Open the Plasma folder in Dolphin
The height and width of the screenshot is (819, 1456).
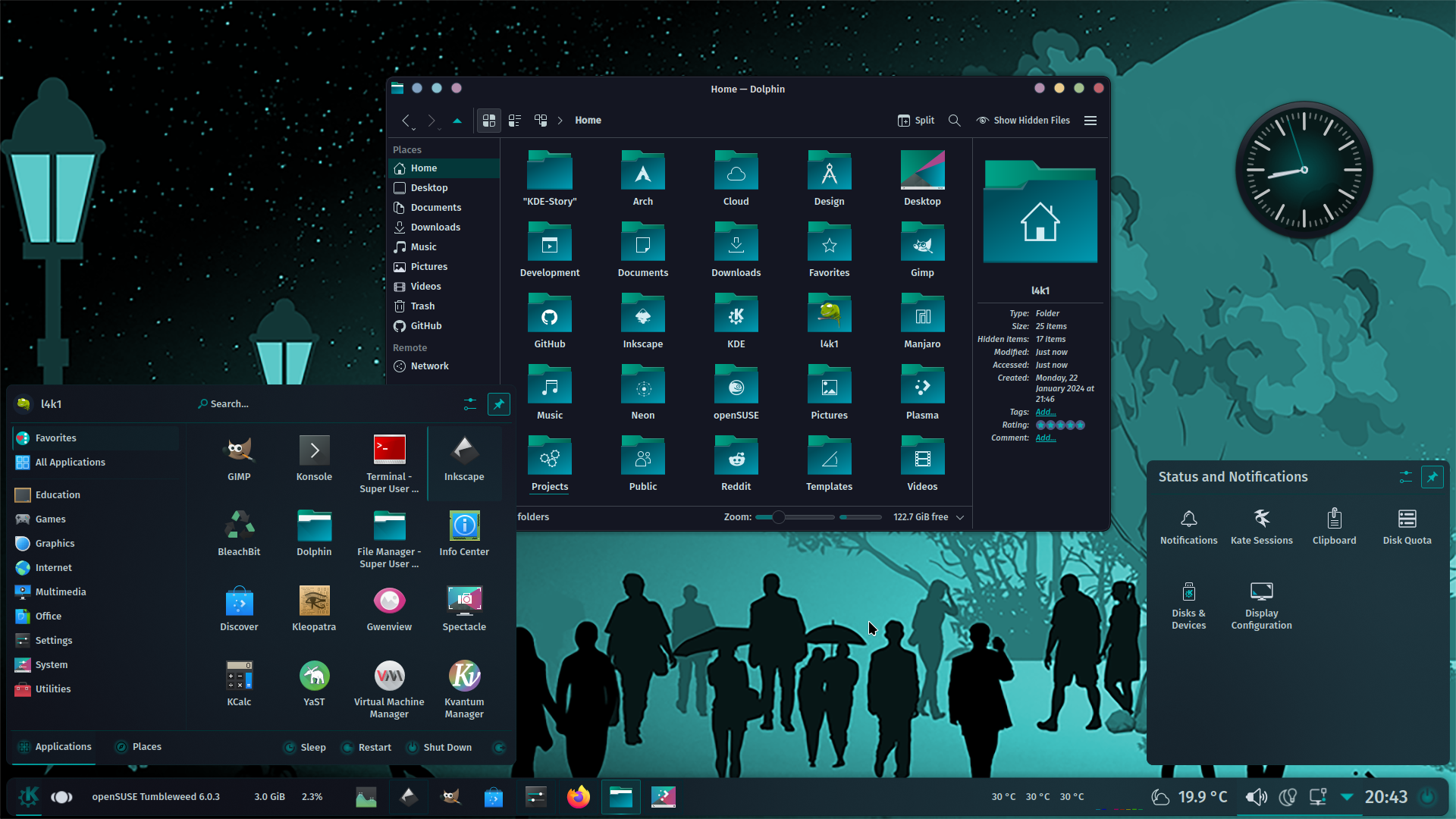point(922,391)
